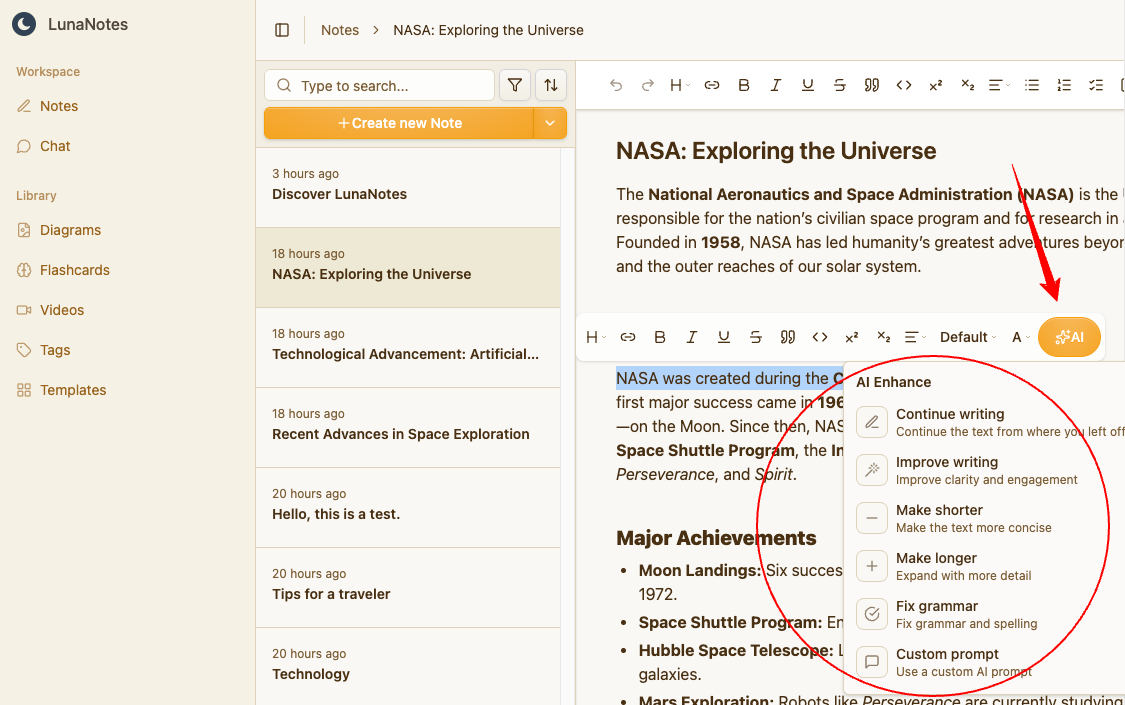Apply superscript in floating toolbar
Screen dimensions: 1125x705
click(852, 337)
